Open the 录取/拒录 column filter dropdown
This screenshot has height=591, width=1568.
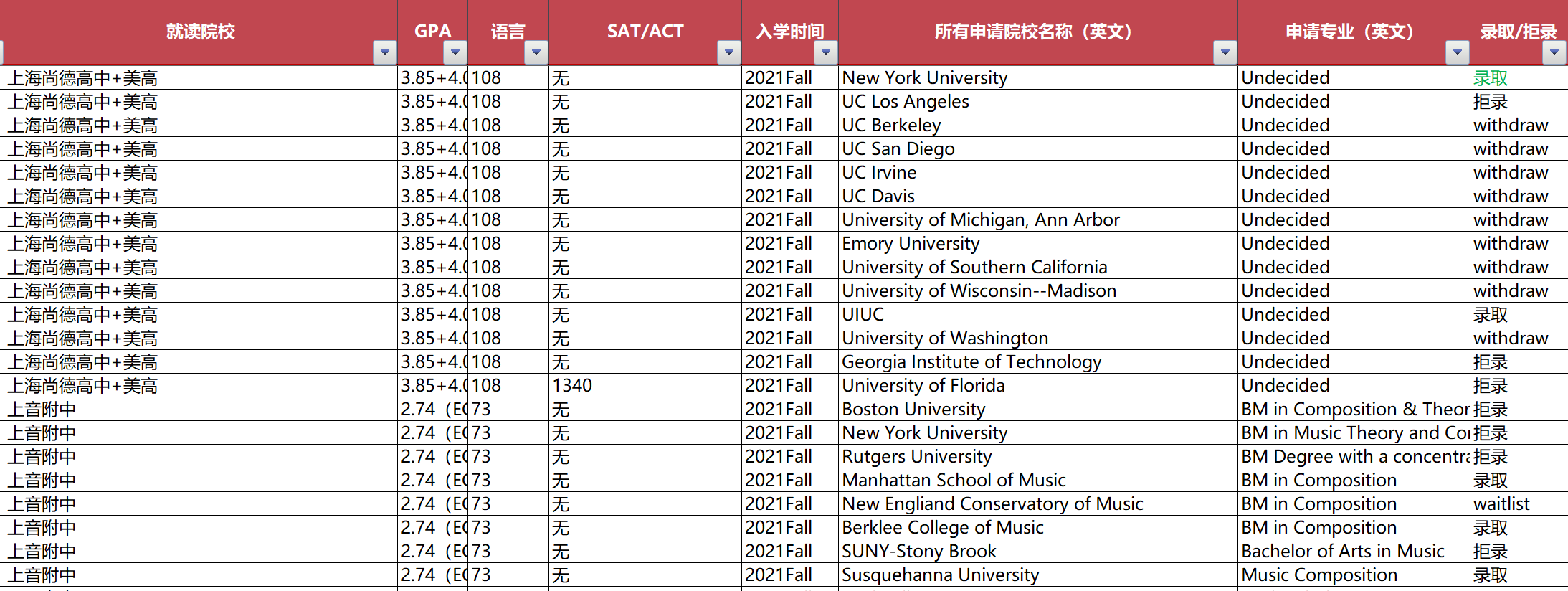click(1554, 52)
